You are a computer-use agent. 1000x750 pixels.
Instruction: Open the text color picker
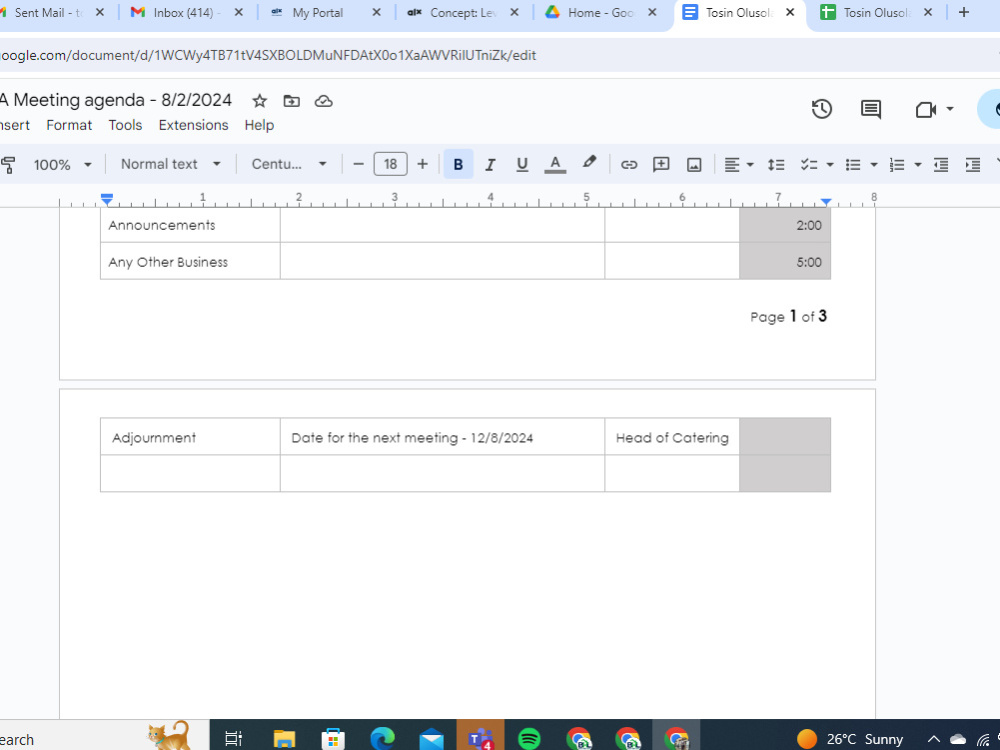click(555, 165)
